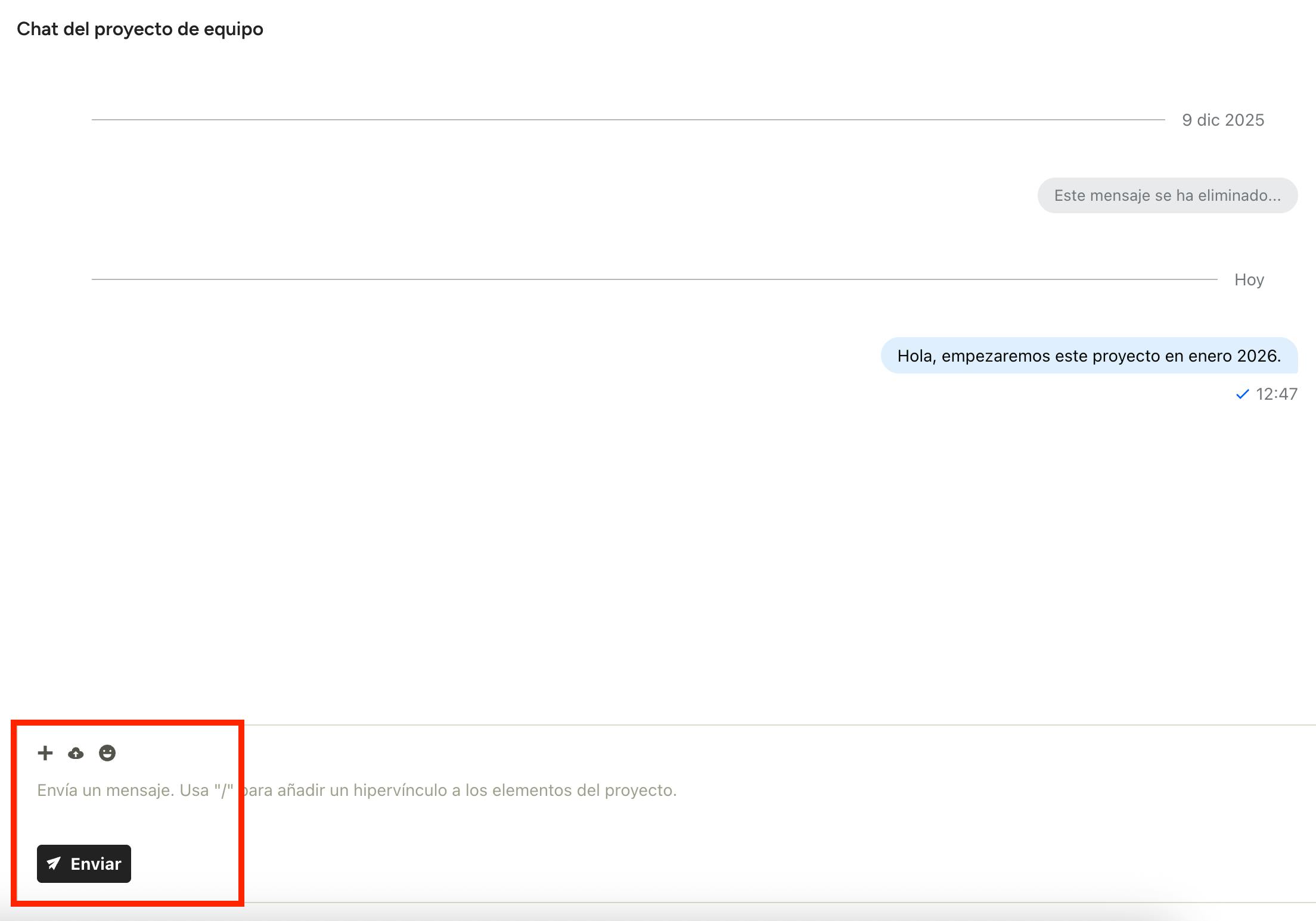This screenshot has height=921, width=1316.
Task: Click '2026' inside the blue message bubble
Action: click(1258, 356)
